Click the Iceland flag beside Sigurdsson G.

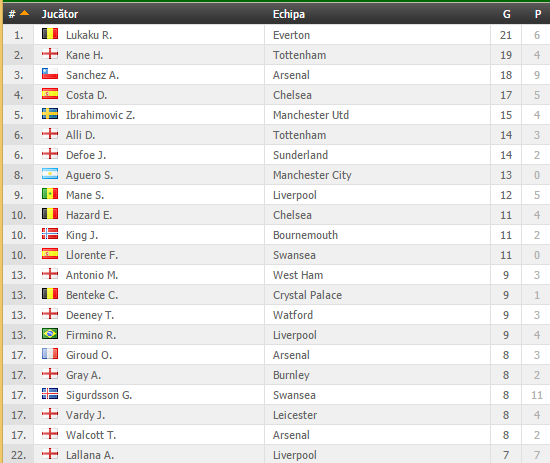tap(50, 394)
